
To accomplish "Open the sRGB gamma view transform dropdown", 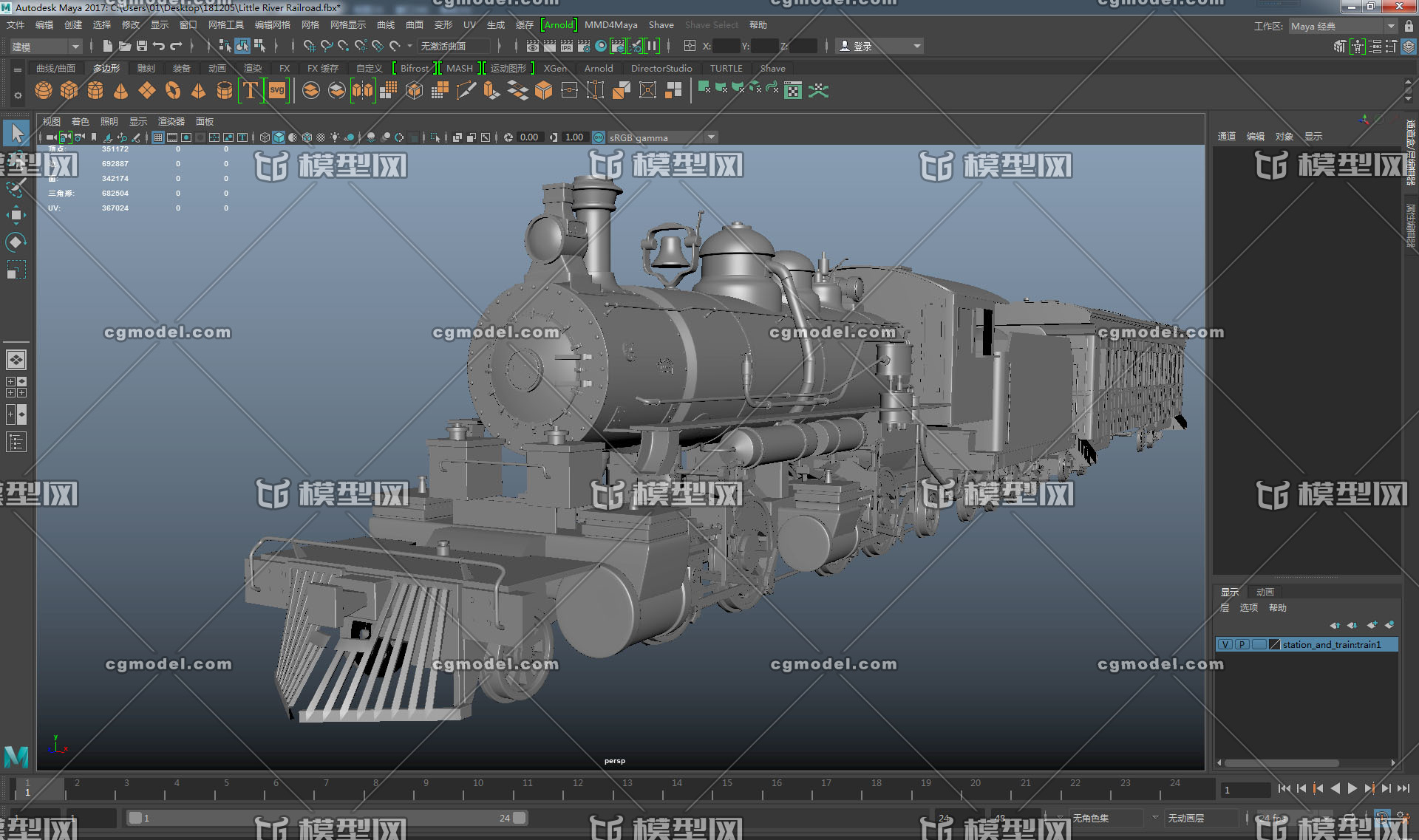I will click(662, 137).
